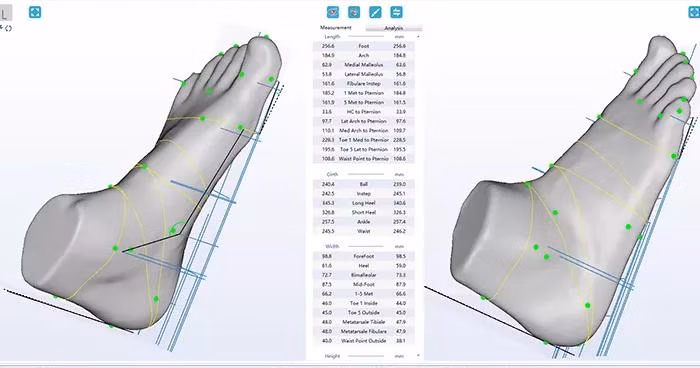
Task: Select the Heel width row label
Action: [x=364, y=266]
